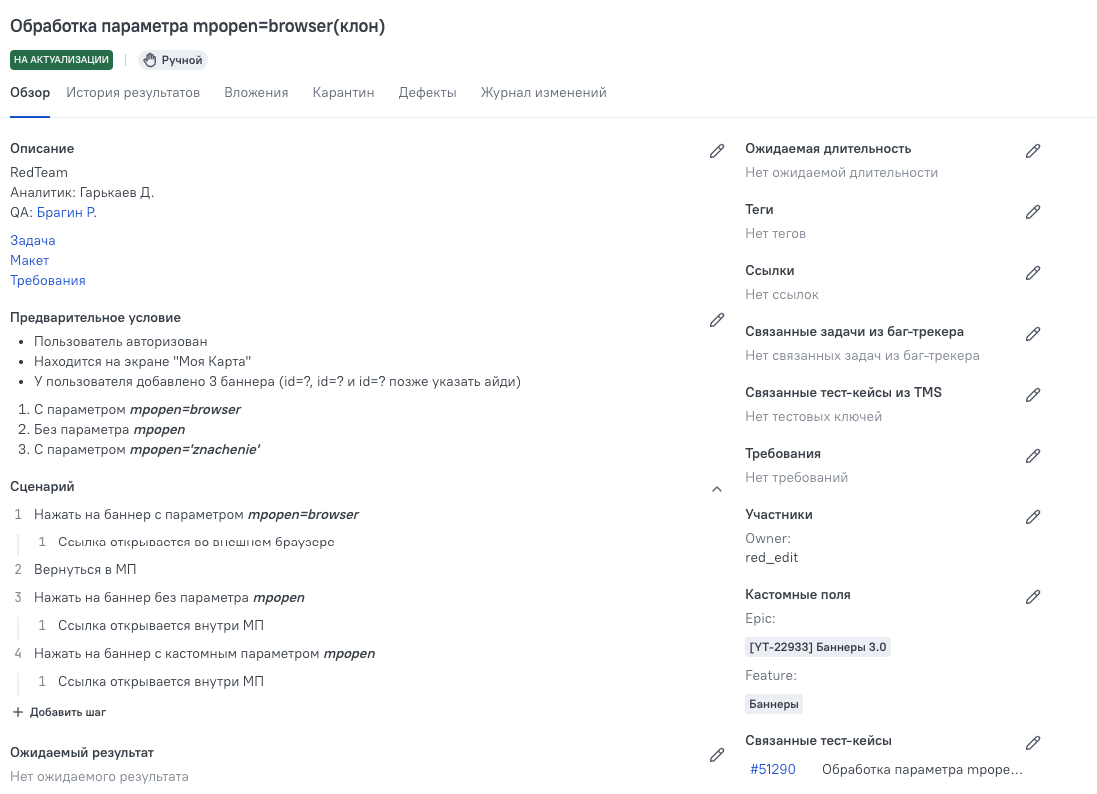Edit Связанные тест-кейсы из TMS
Viewport: 1097px width, 794px height.
[x=1033, y=394]
